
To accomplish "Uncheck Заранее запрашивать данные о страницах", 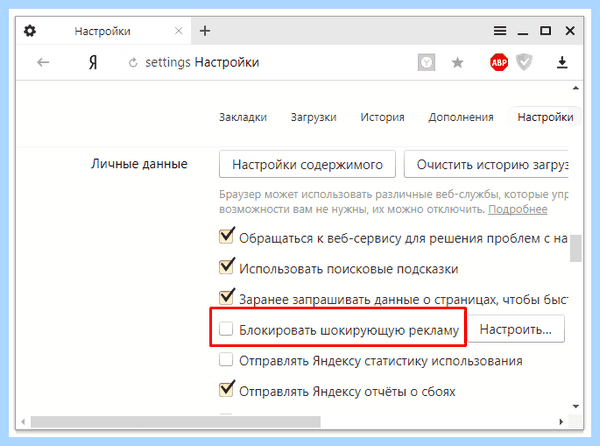I will click(226, 297).
